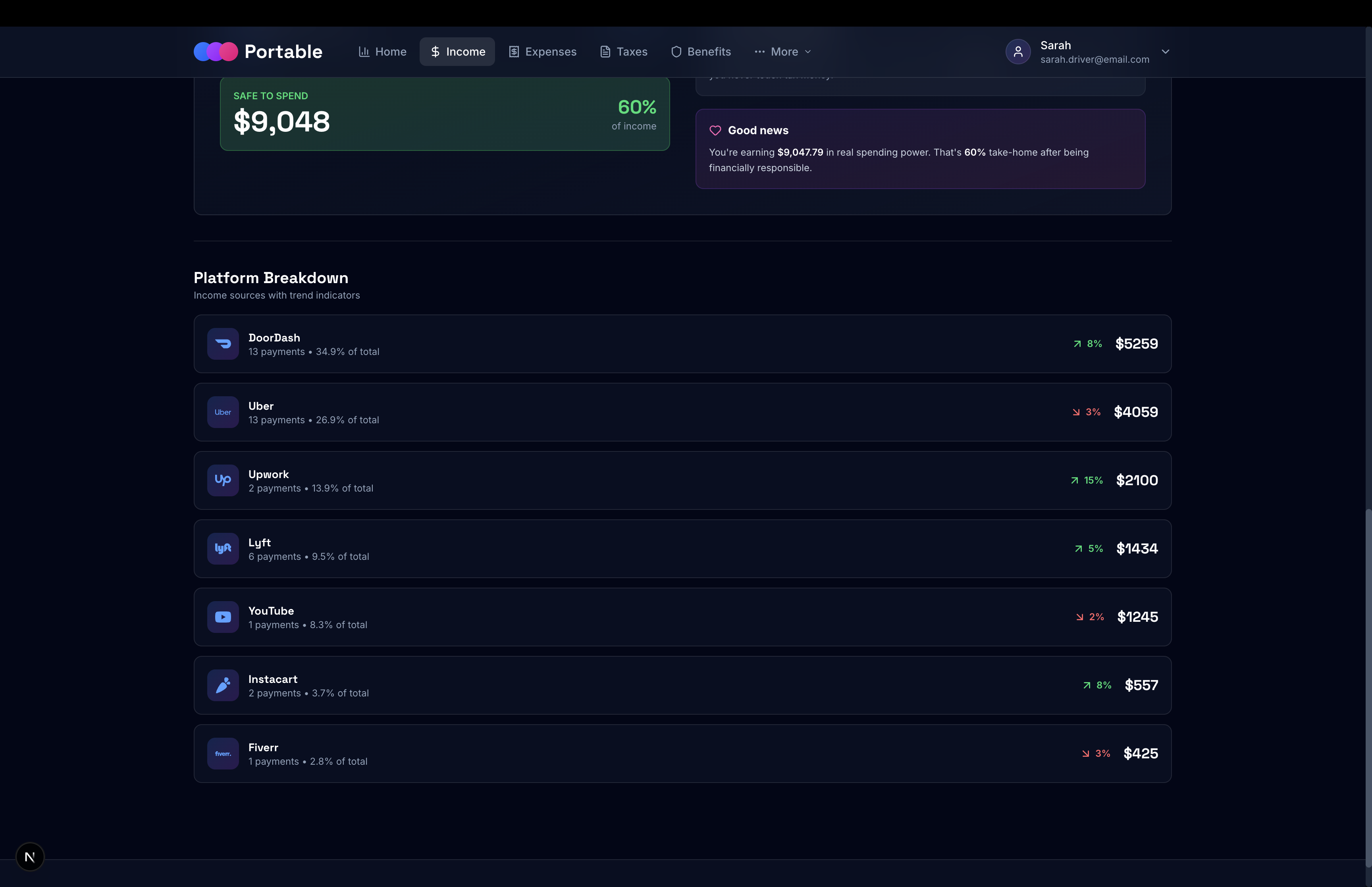Click the Fiverr logo icon
This screenshot has height=887, width=1372.
click(223, 753)
